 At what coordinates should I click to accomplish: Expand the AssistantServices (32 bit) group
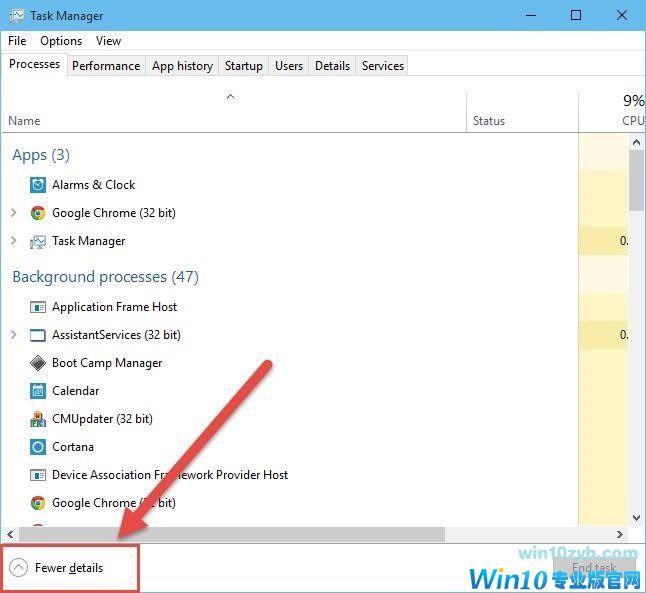(14, 335)
